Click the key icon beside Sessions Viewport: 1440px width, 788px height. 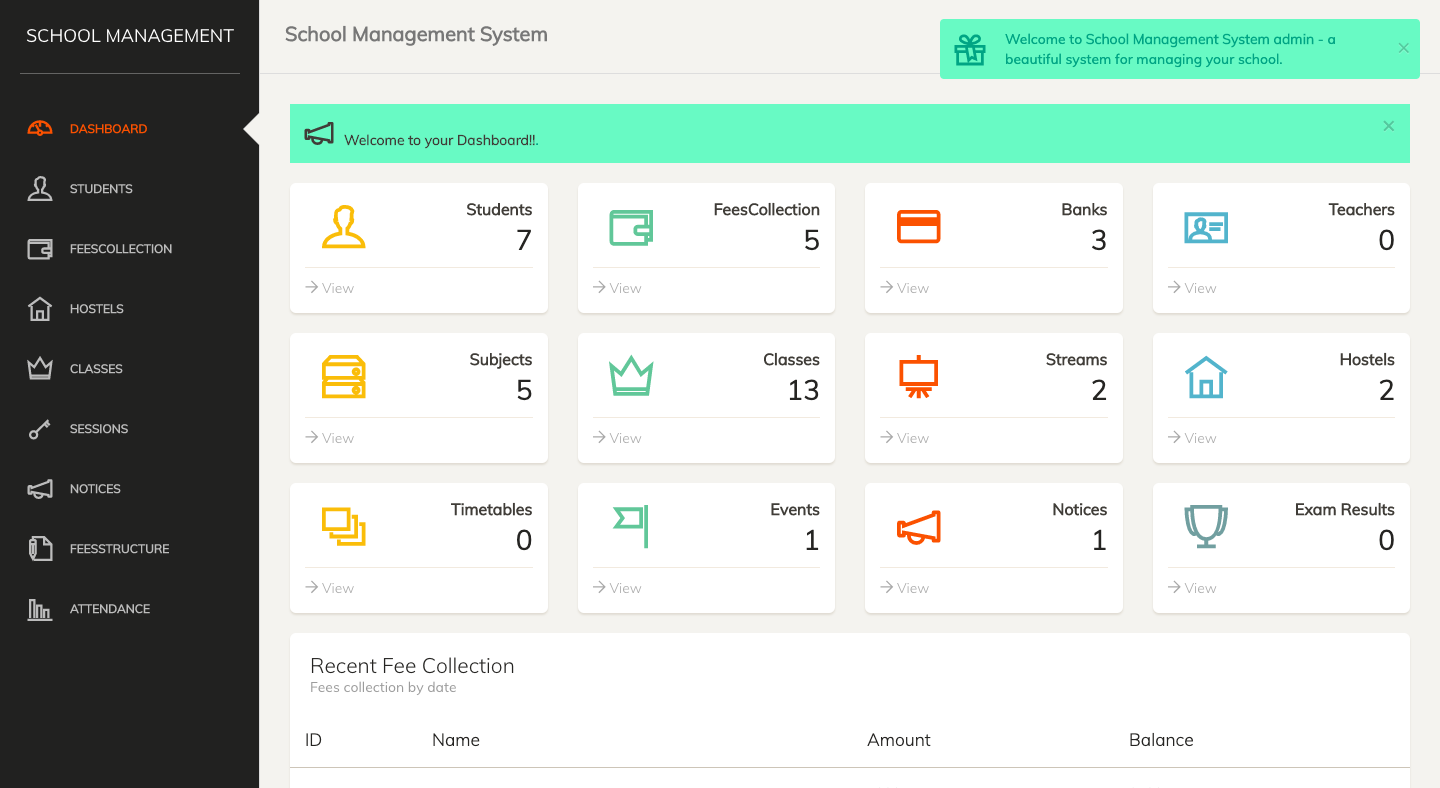tap(40, 428)
